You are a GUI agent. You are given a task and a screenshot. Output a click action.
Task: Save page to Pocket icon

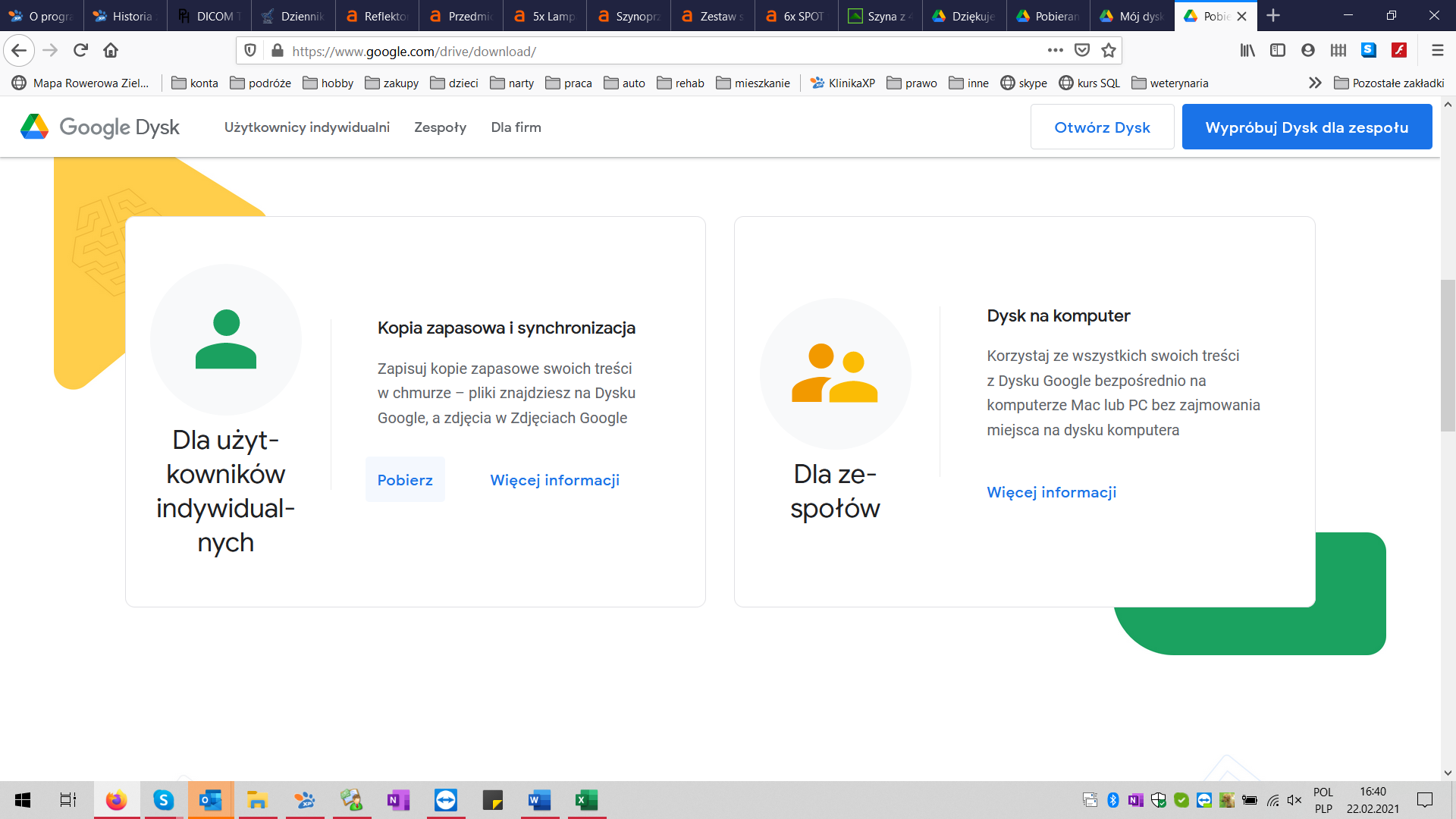click(1082, 50)
